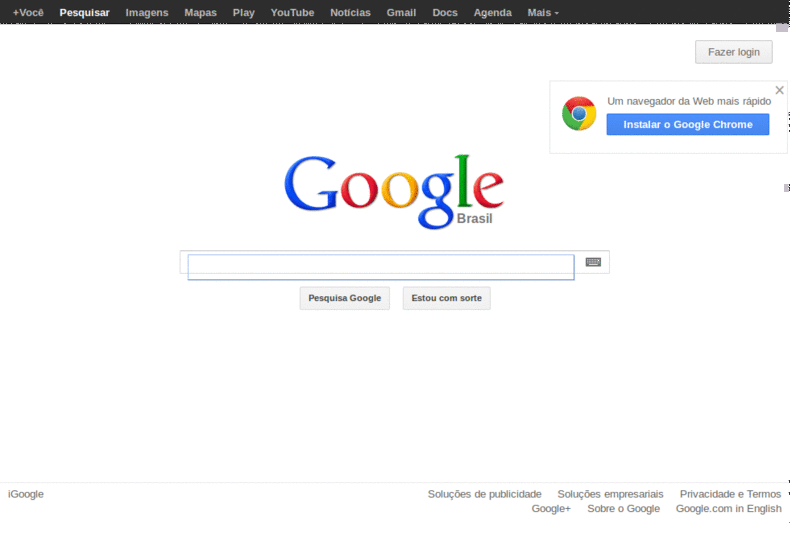The width and height of the screenshot is (800, 533).
Task: Open the +Você link in top bar
Action: click(x=28, y=12)
